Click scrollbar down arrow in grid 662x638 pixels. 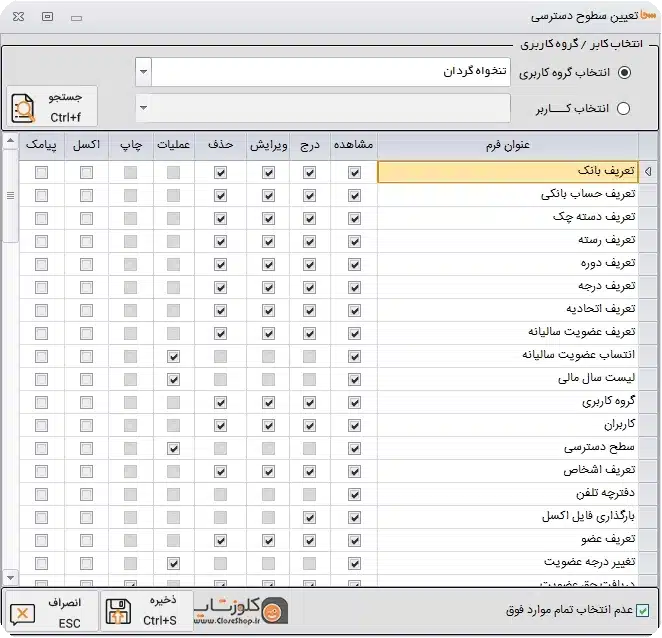[x=11, y=577]
